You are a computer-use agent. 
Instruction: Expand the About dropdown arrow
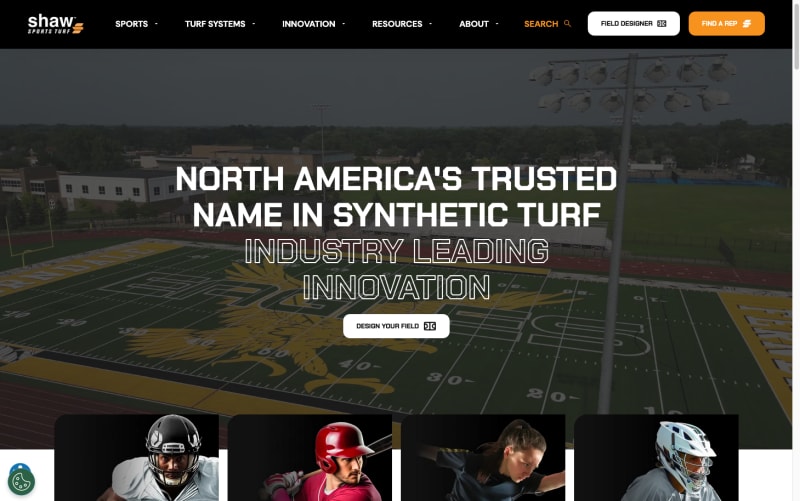(497, 23)
